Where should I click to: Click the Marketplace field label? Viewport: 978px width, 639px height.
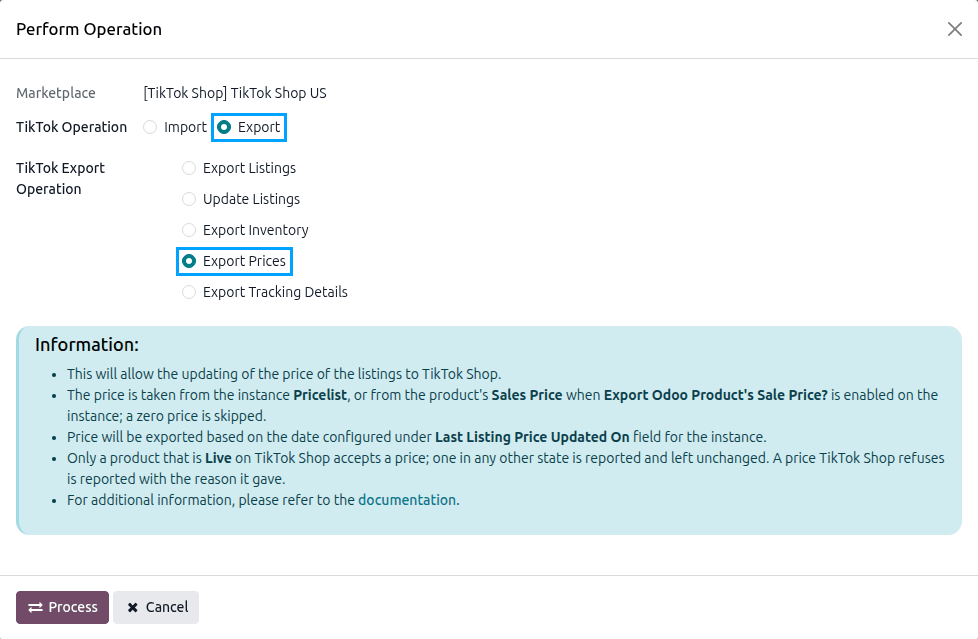pyautogui.click(x=56, y=93)
